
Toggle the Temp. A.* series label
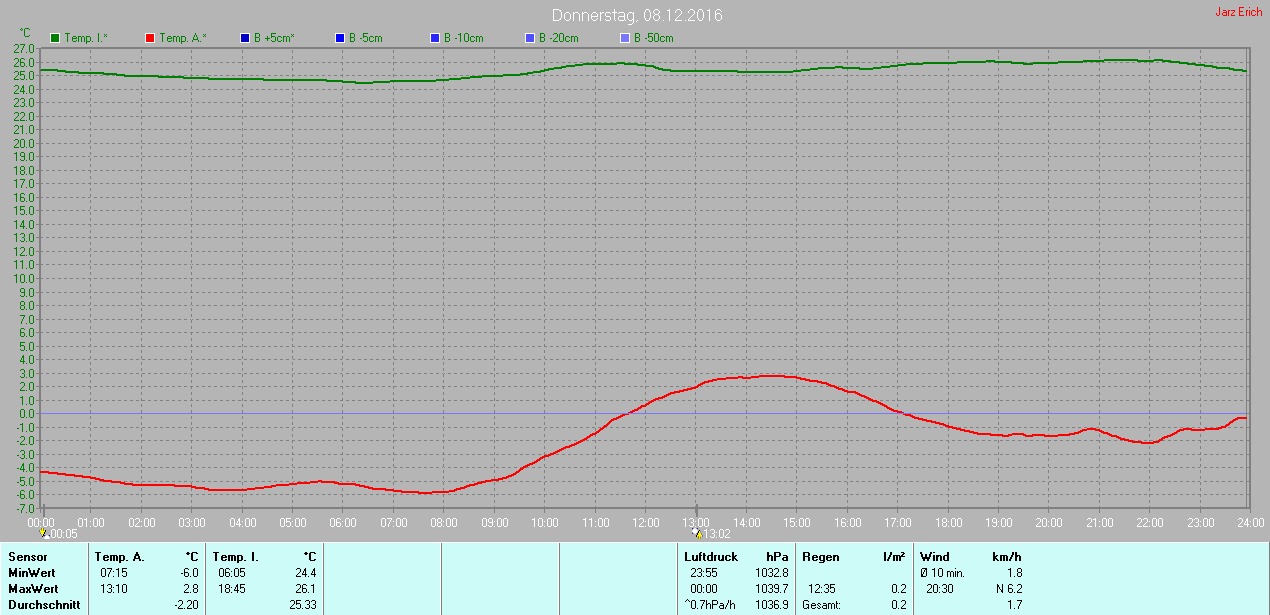[182, 38]
